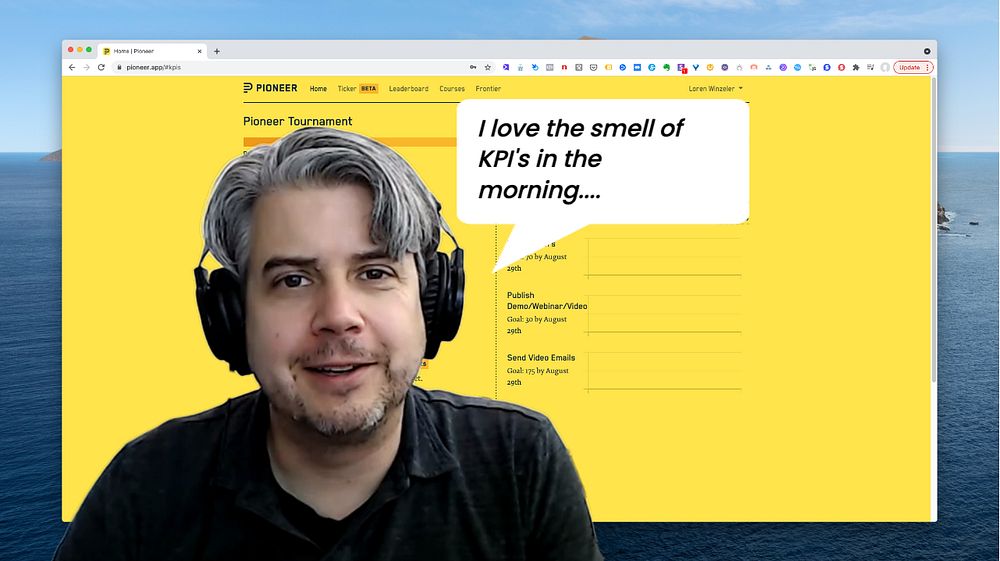Click 'Goal: 175 by August 29th' text
The image size is (1000, 561).
538,376
